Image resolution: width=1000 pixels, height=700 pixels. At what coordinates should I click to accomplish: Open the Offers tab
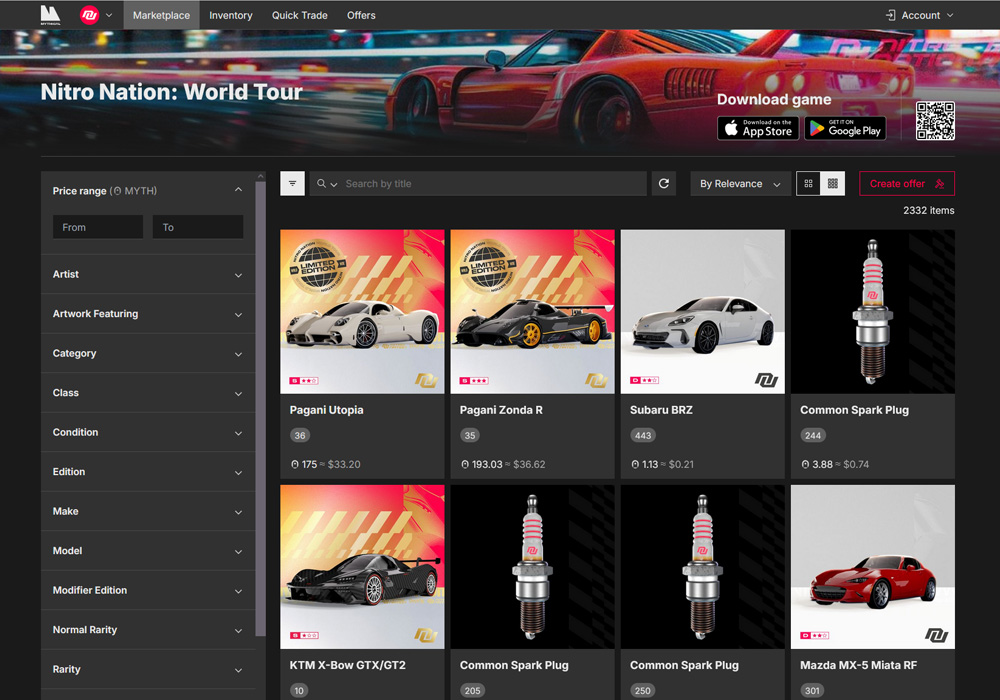361,15
